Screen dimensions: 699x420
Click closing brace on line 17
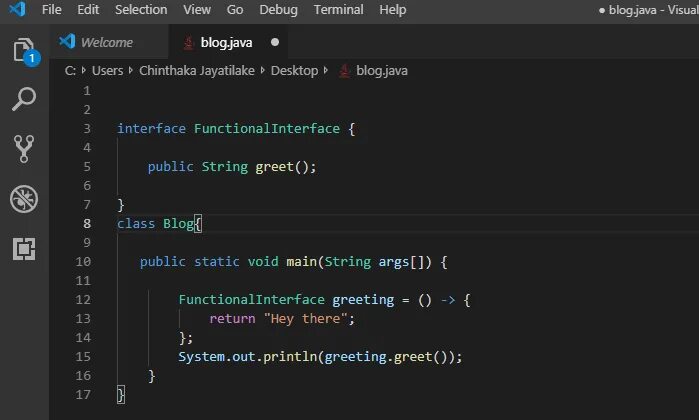pyautogui.click(x=120, y=395)
